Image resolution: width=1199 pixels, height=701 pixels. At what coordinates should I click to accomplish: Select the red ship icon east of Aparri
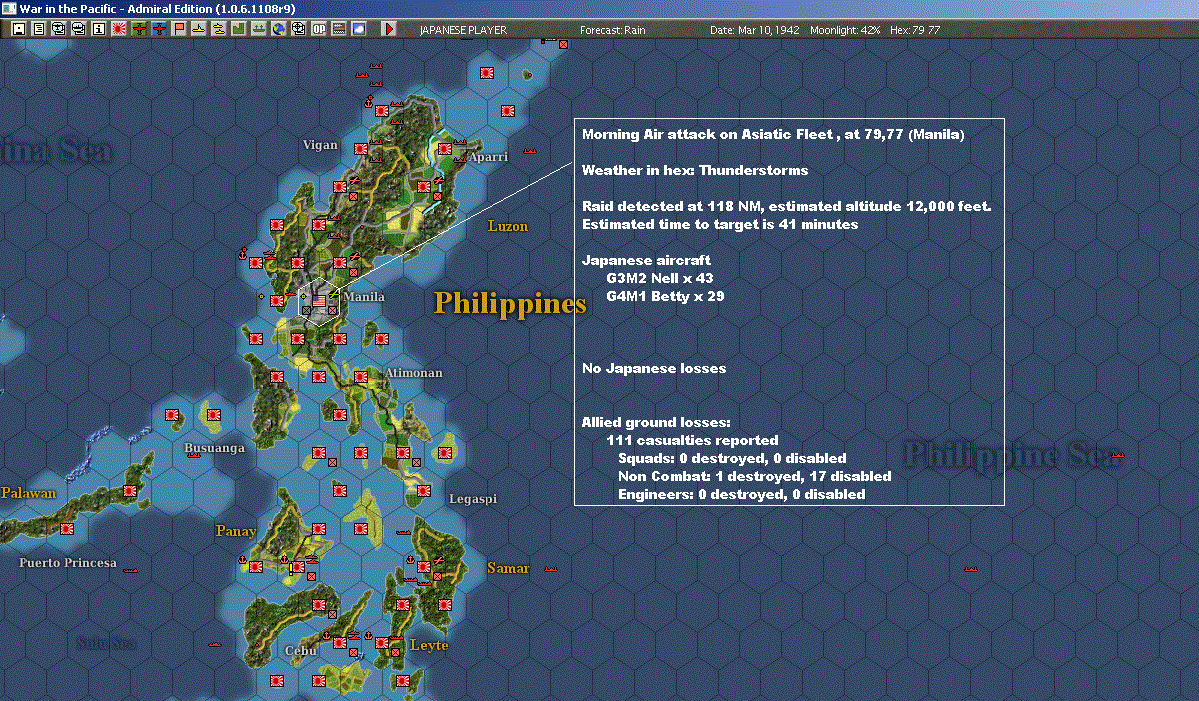coord(529,151)
